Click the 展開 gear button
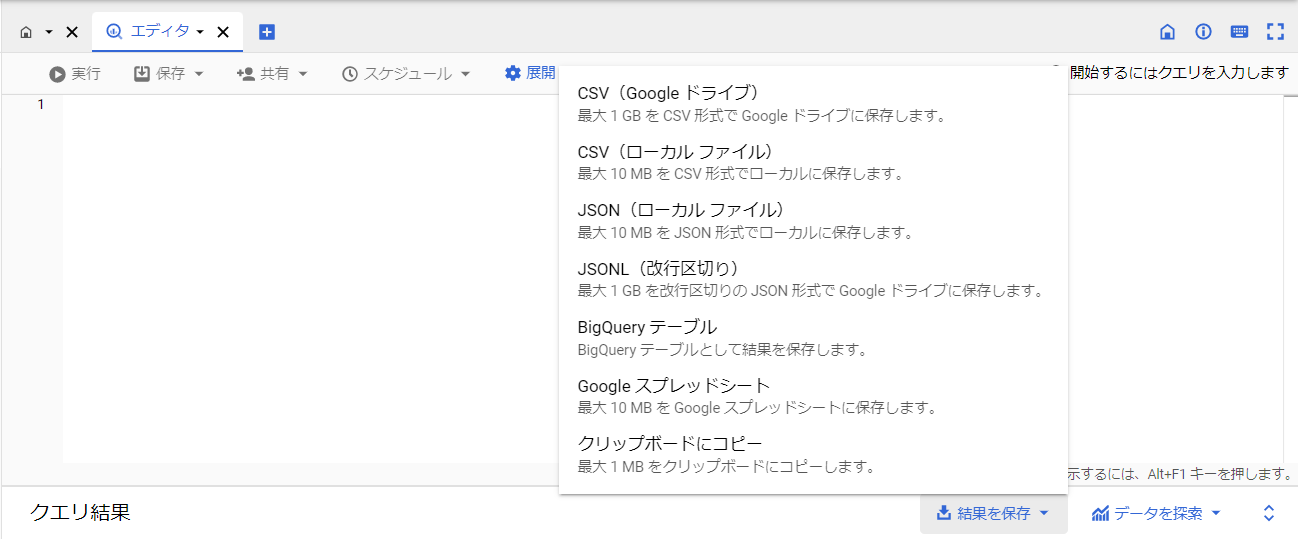 pyautogui.click(x=530, y=73)
